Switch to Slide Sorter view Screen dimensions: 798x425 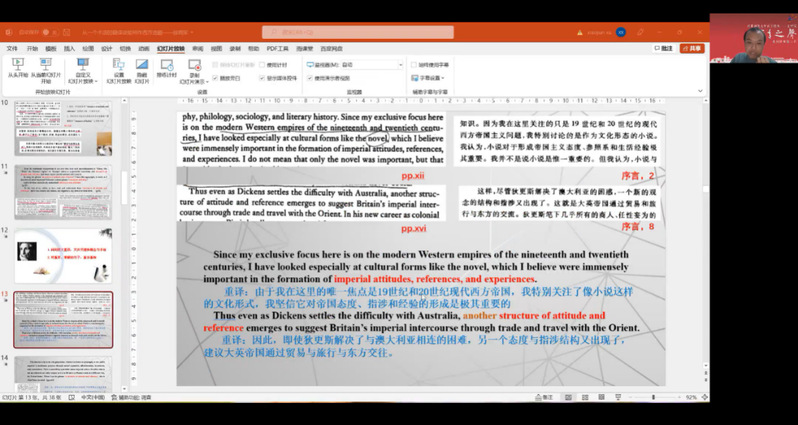coord(585,397)
